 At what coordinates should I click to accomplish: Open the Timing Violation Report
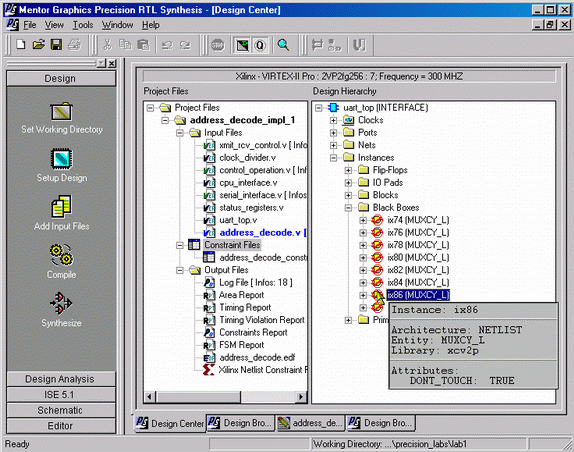point(262,320)
